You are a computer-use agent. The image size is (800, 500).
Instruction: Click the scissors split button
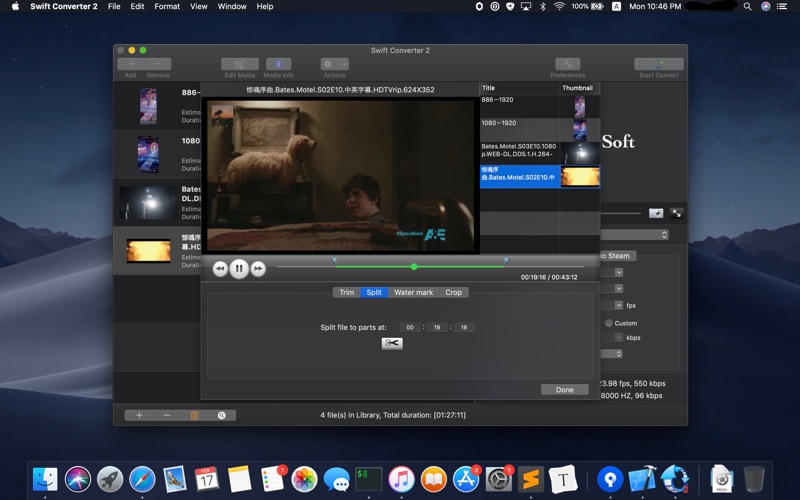coord(391,344)
